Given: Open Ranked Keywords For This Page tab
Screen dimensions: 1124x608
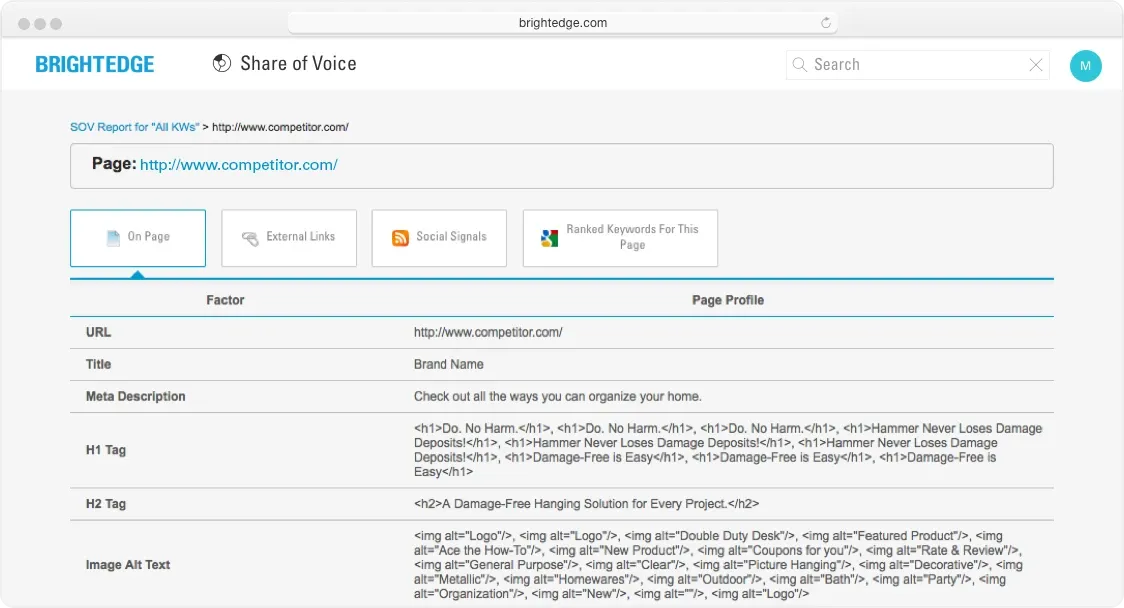Looking at the screenshot, I should [620, 238].
